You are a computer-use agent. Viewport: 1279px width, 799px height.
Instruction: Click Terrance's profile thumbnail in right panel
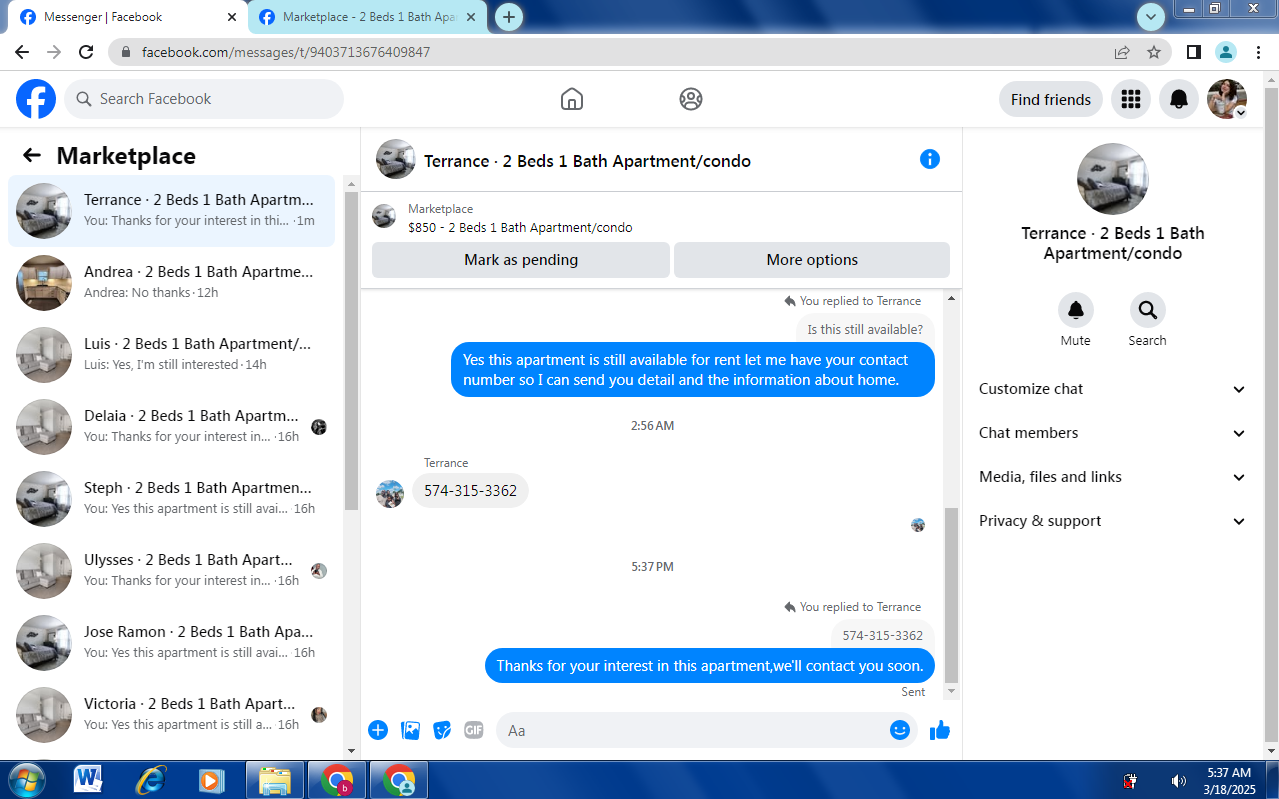pyautogui.click(x=1113, y=179)
